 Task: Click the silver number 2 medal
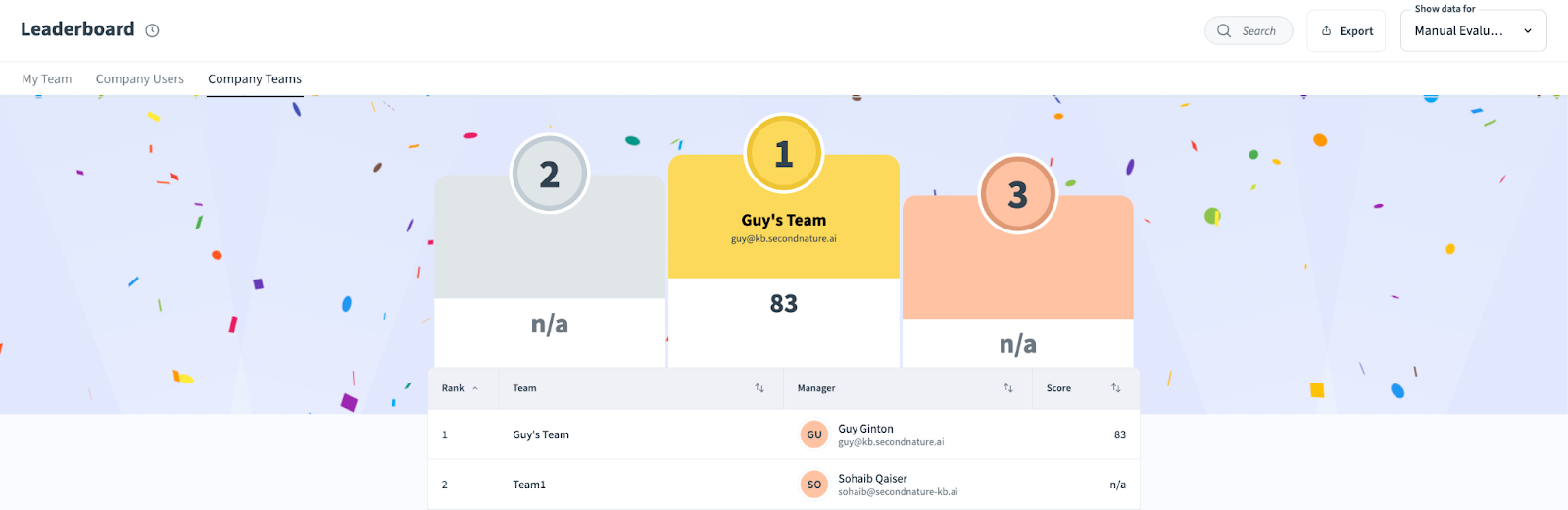point(549,175)
